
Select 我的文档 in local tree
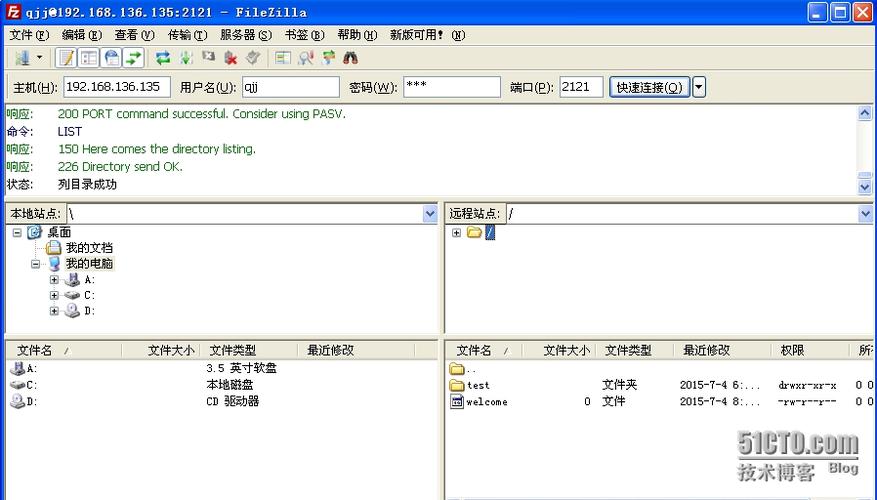pos(89,248)
